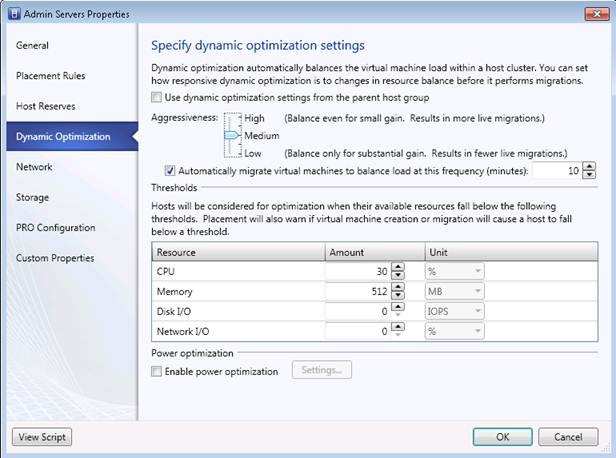Click the Disk I/O amount field
This screenshot has width=616, height=458.
click(x=358, y=311)
